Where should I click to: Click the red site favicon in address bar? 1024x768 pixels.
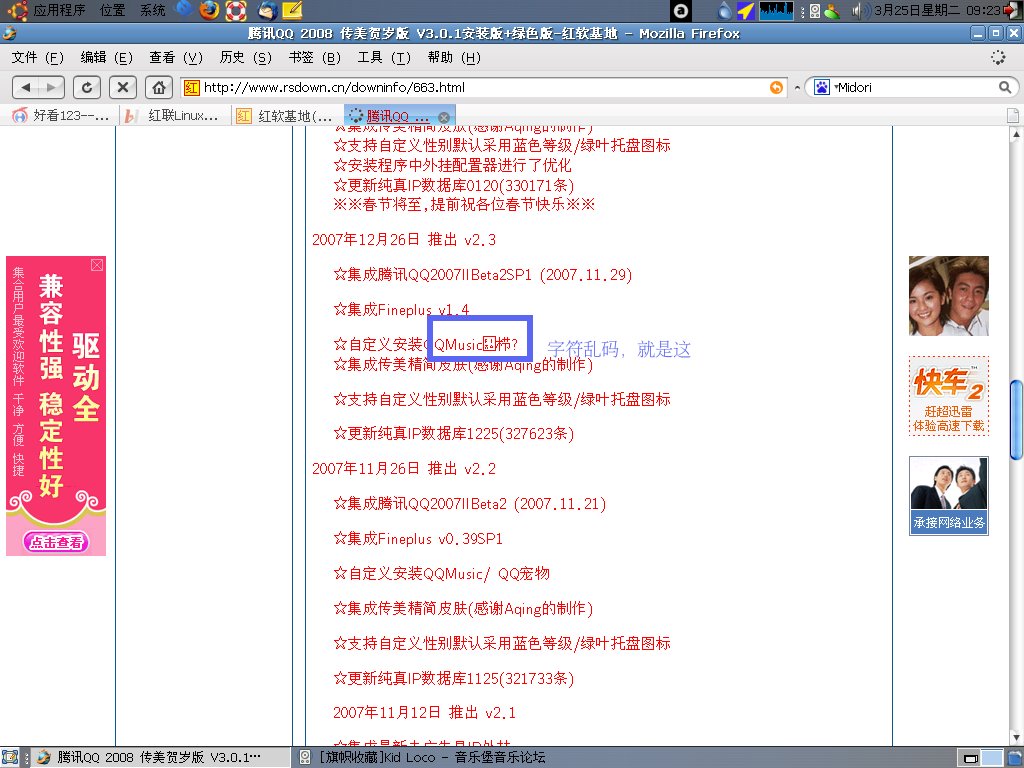(x=191, y=88)
